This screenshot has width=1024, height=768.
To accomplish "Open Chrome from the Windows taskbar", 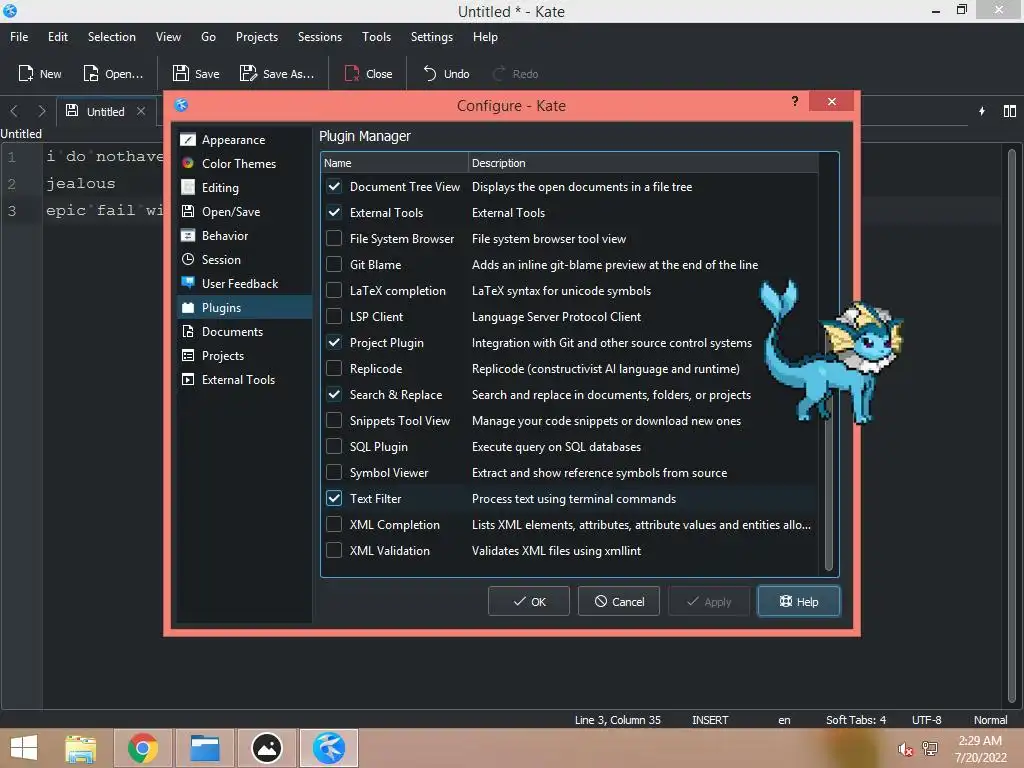I will [x=142, y=748].
